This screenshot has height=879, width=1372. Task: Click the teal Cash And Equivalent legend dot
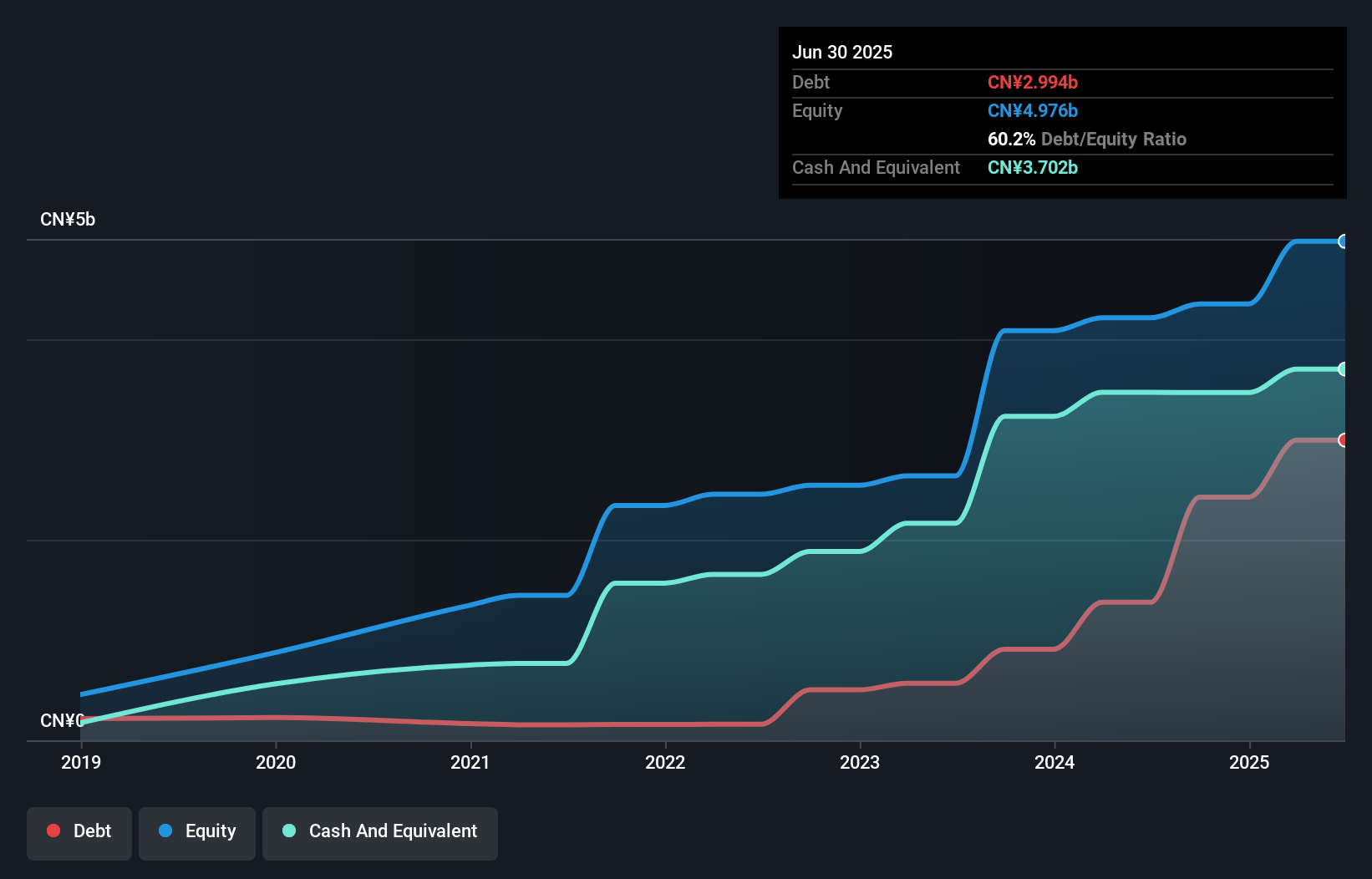(288, 831)
